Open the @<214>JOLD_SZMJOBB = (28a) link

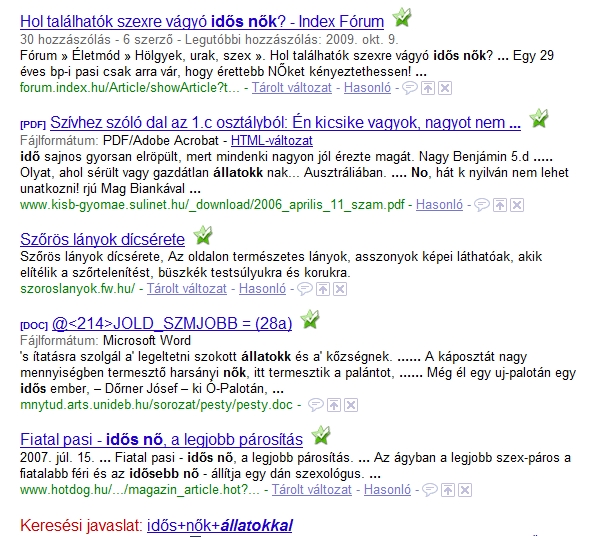172,323
